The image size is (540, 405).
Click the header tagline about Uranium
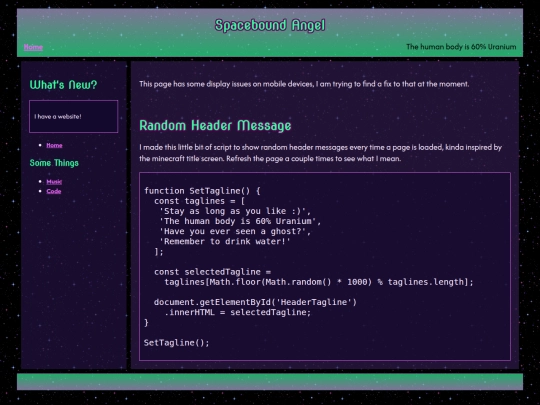(x=461, y=46)
